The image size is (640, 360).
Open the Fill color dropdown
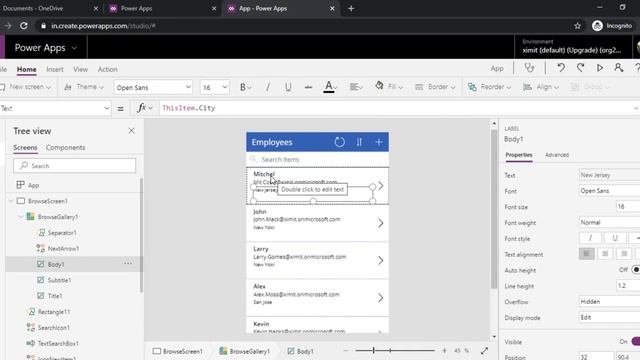(x=389, y=87)
